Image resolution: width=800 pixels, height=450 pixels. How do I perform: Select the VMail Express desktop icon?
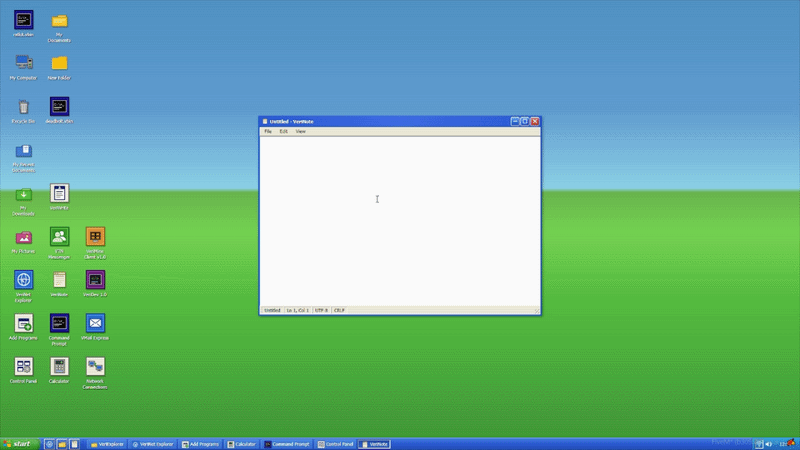pyautogui.click(x=95, y=327)
